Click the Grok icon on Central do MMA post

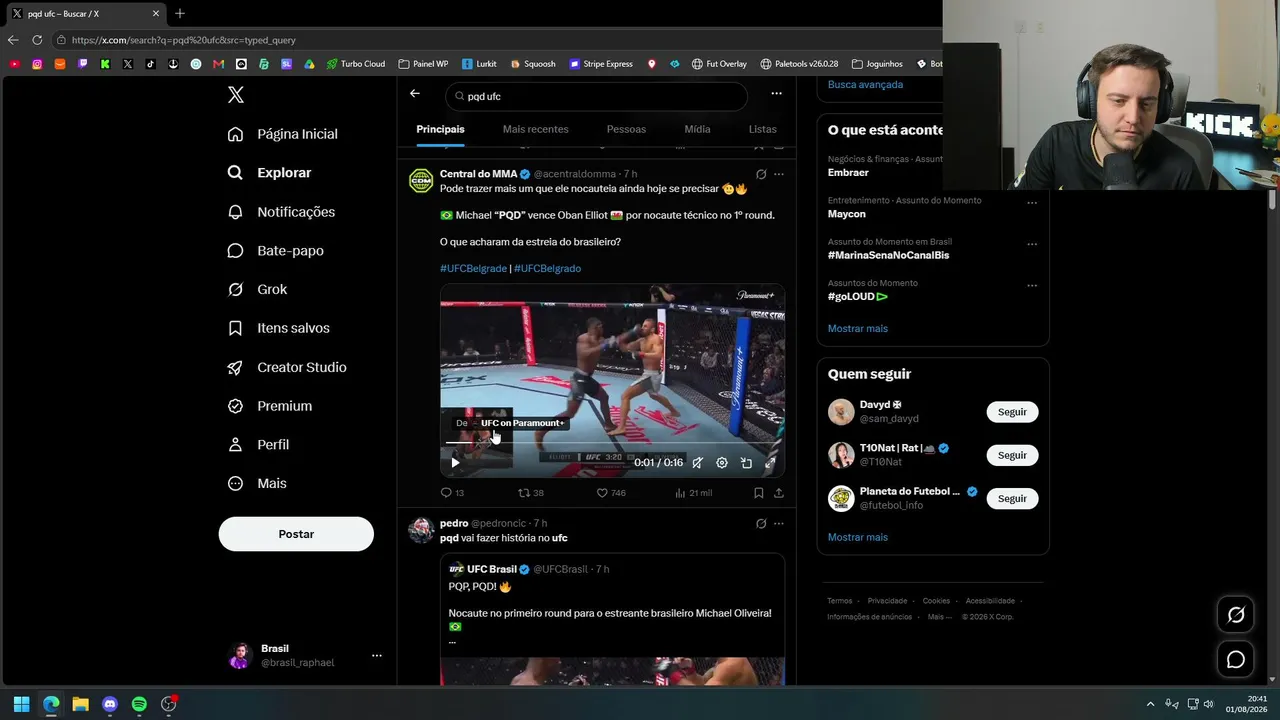pyautogui.click(x=761, y=174)
